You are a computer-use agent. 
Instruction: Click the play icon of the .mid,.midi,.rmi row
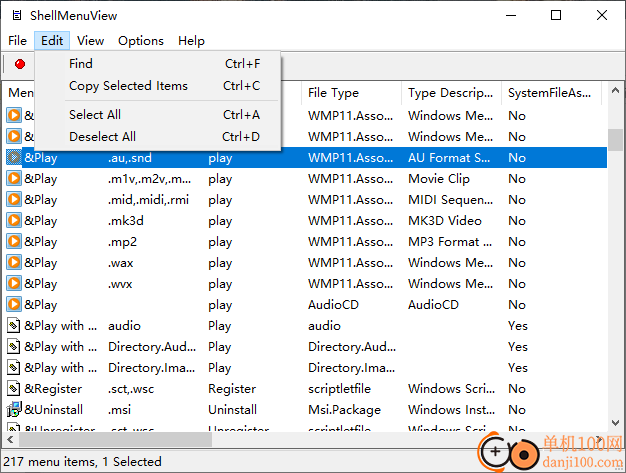click(x=14, y=200)
